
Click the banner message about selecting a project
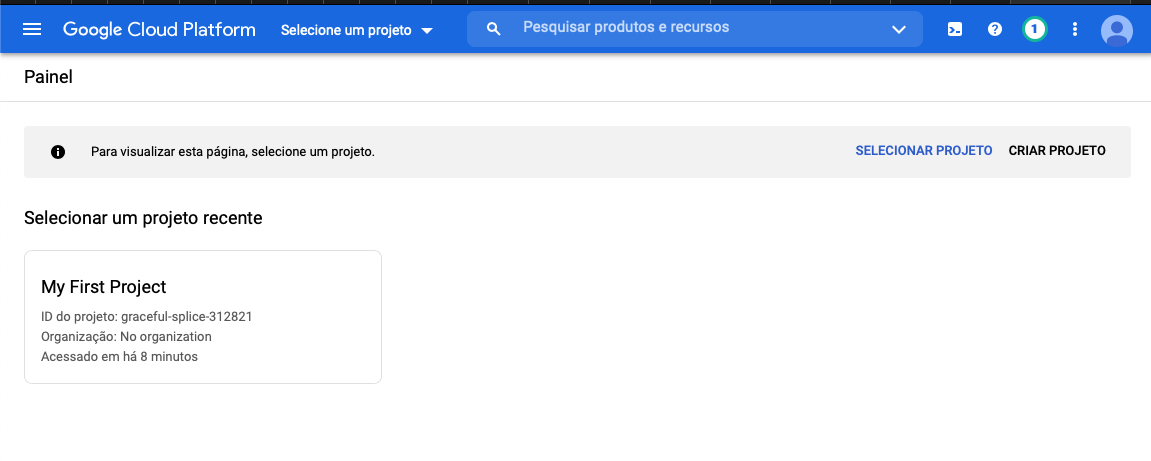[233, 152]
